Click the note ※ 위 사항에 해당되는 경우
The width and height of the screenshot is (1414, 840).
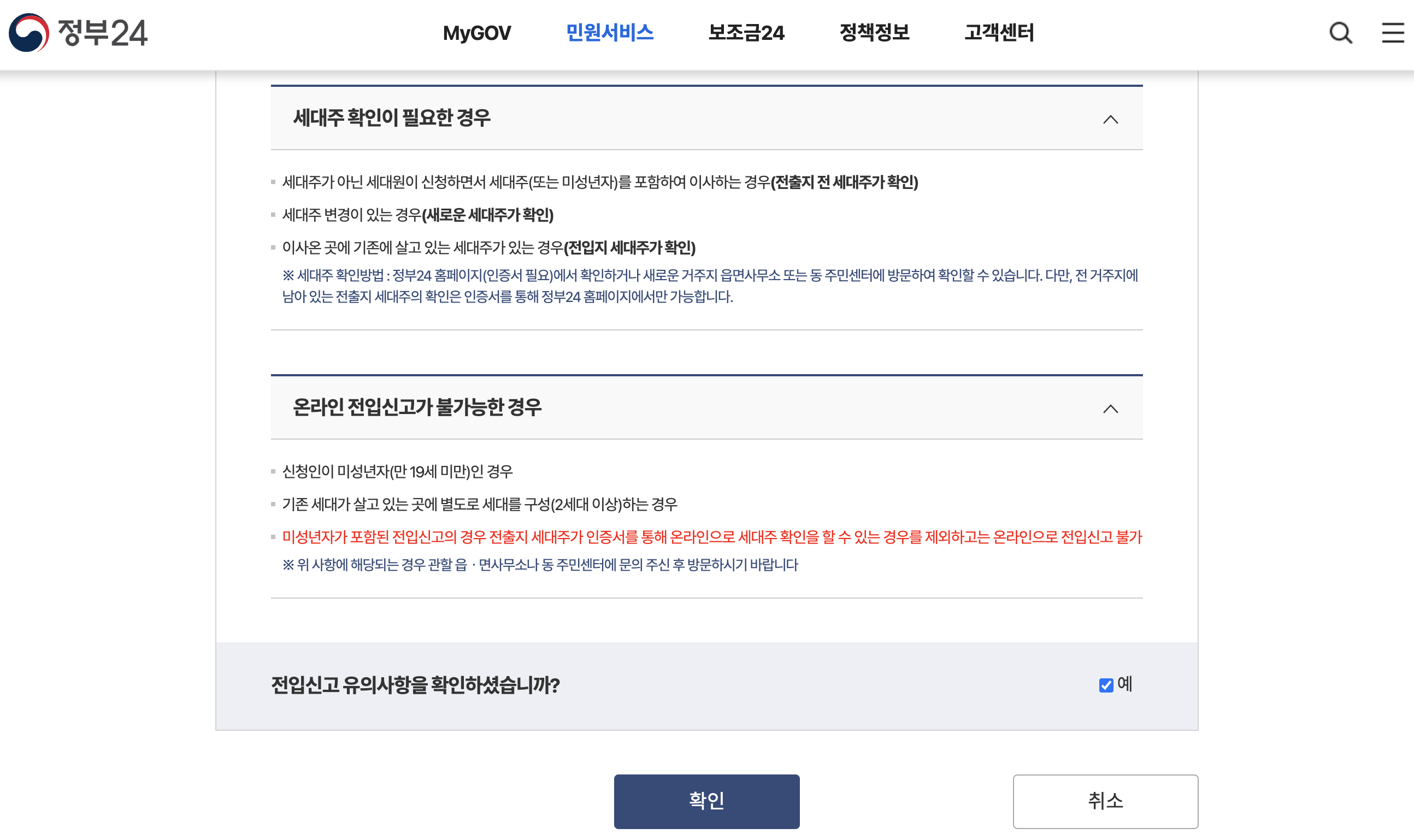coord(540,564)
